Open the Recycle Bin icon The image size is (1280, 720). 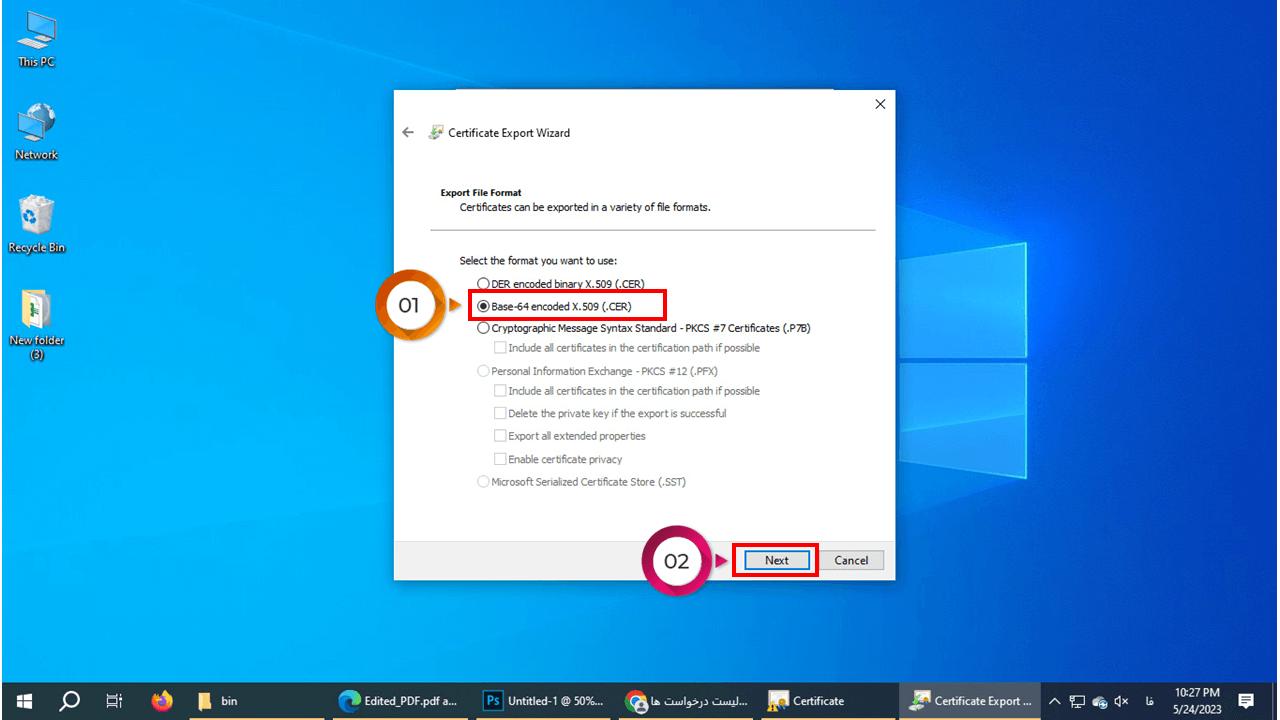(x=36, y=222)
